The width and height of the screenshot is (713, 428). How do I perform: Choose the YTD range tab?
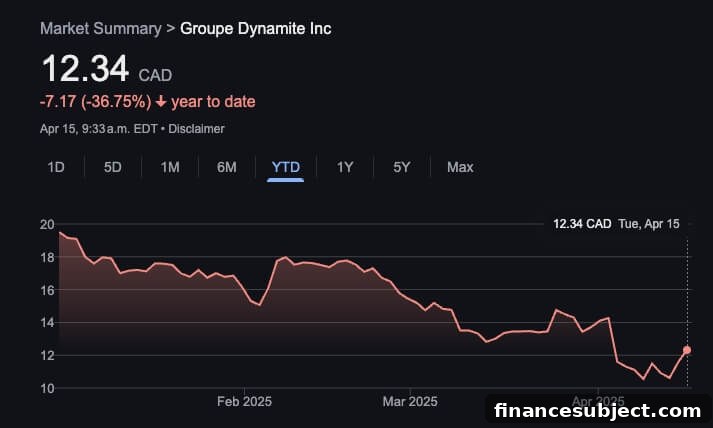coord(286,167)
